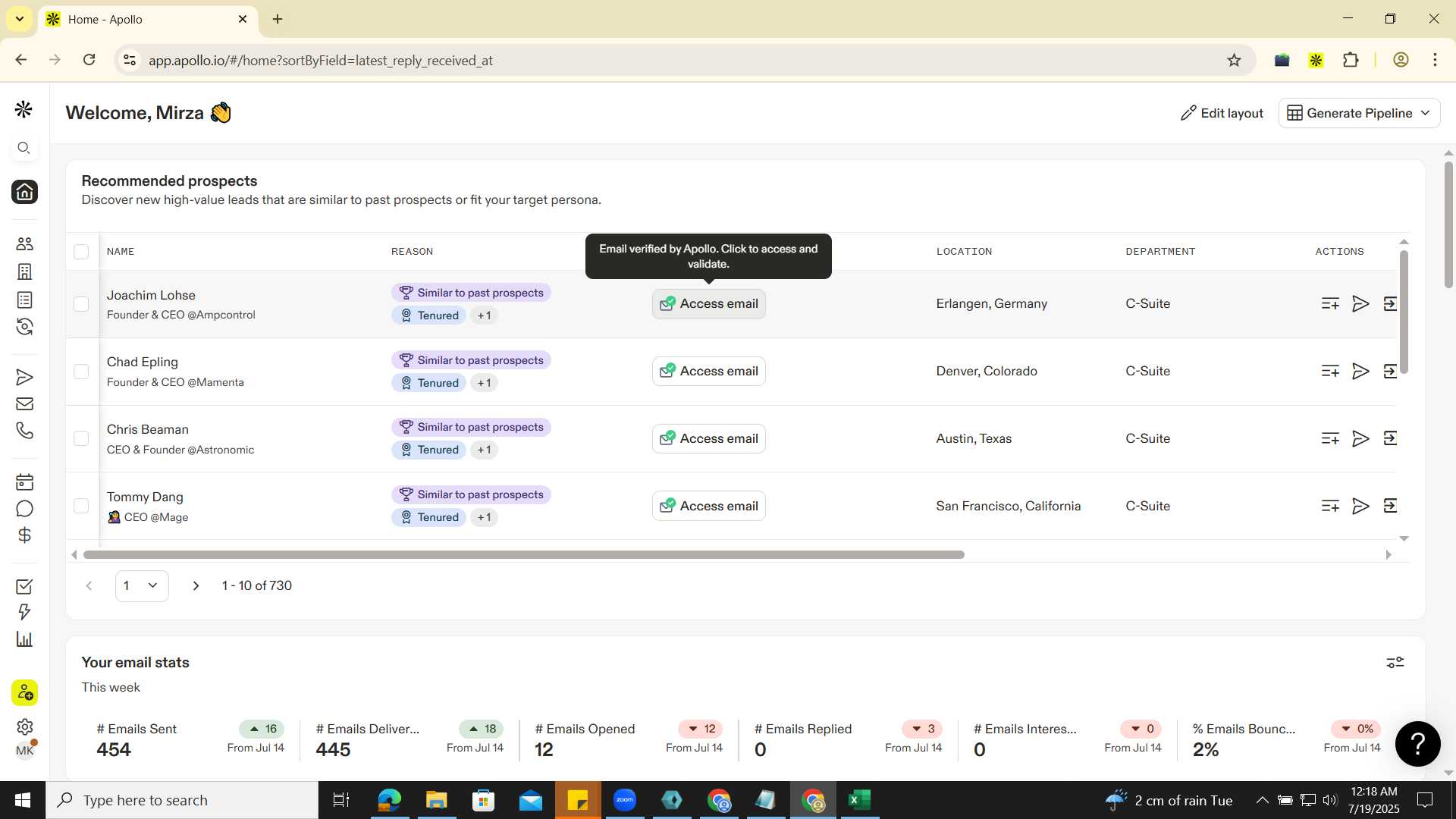Open Emails envelope icon in sidebar
Image resolution: width=1456 pixels, height=819 pixels.
tap(24, 404)
